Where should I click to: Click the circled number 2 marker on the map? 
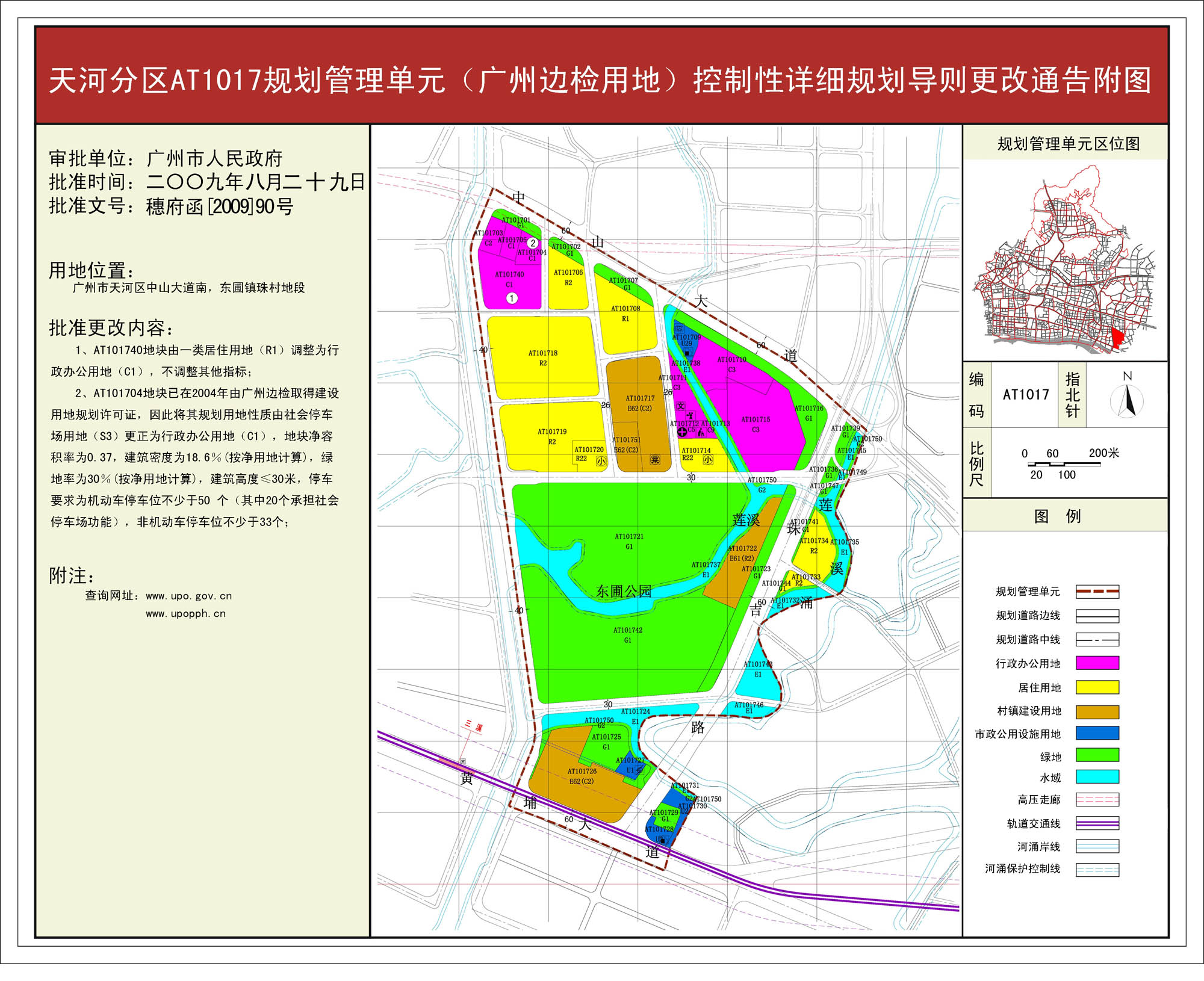pyautogui.click(x=533, y=243)
